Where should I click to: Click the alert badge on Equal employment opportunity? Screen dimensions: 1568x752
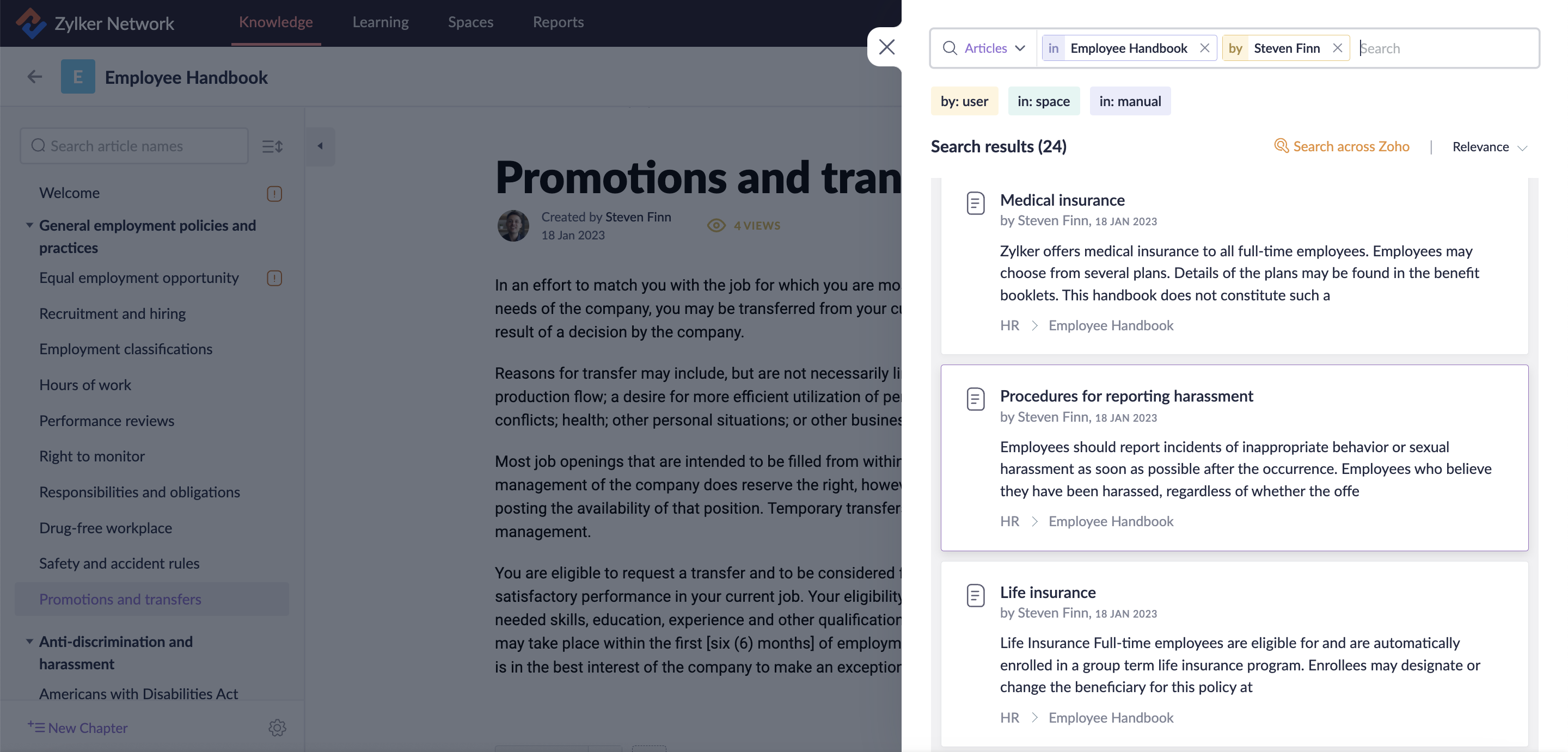[x=274, y=278]
